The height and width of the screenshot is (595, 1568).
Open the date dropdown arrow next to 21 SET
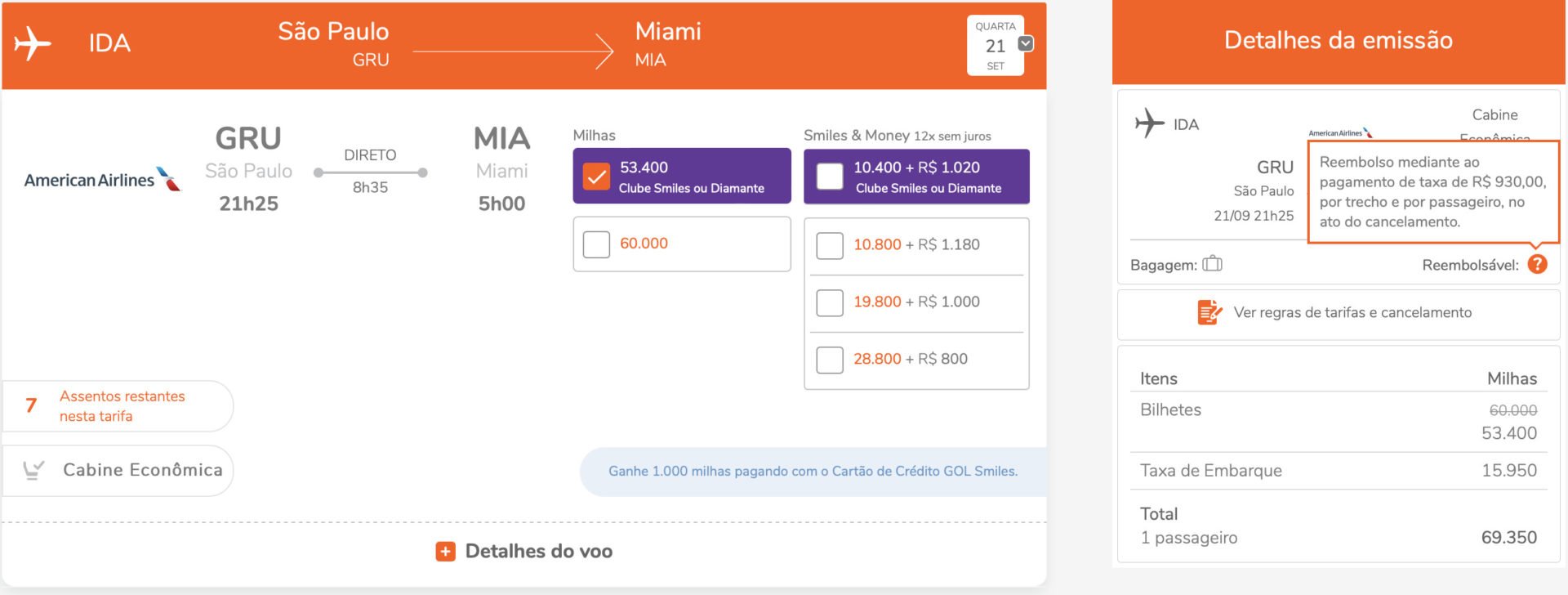tap(1026, 44)
